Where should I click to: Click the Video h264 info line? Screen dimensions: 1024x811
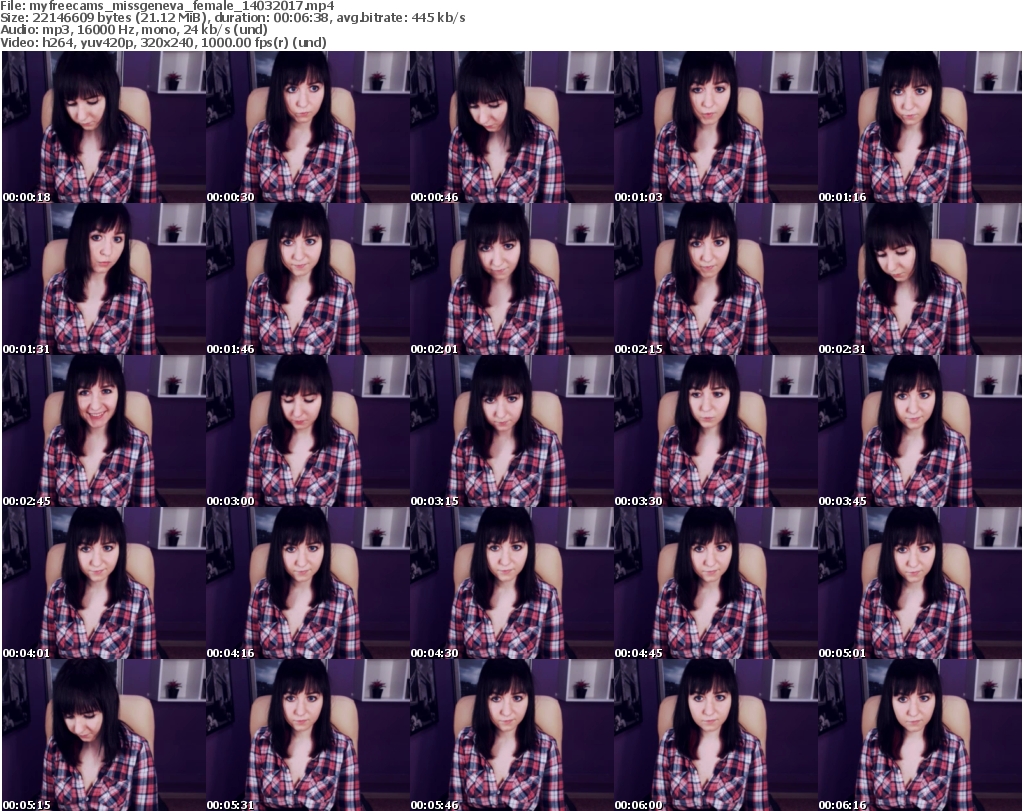163,42
